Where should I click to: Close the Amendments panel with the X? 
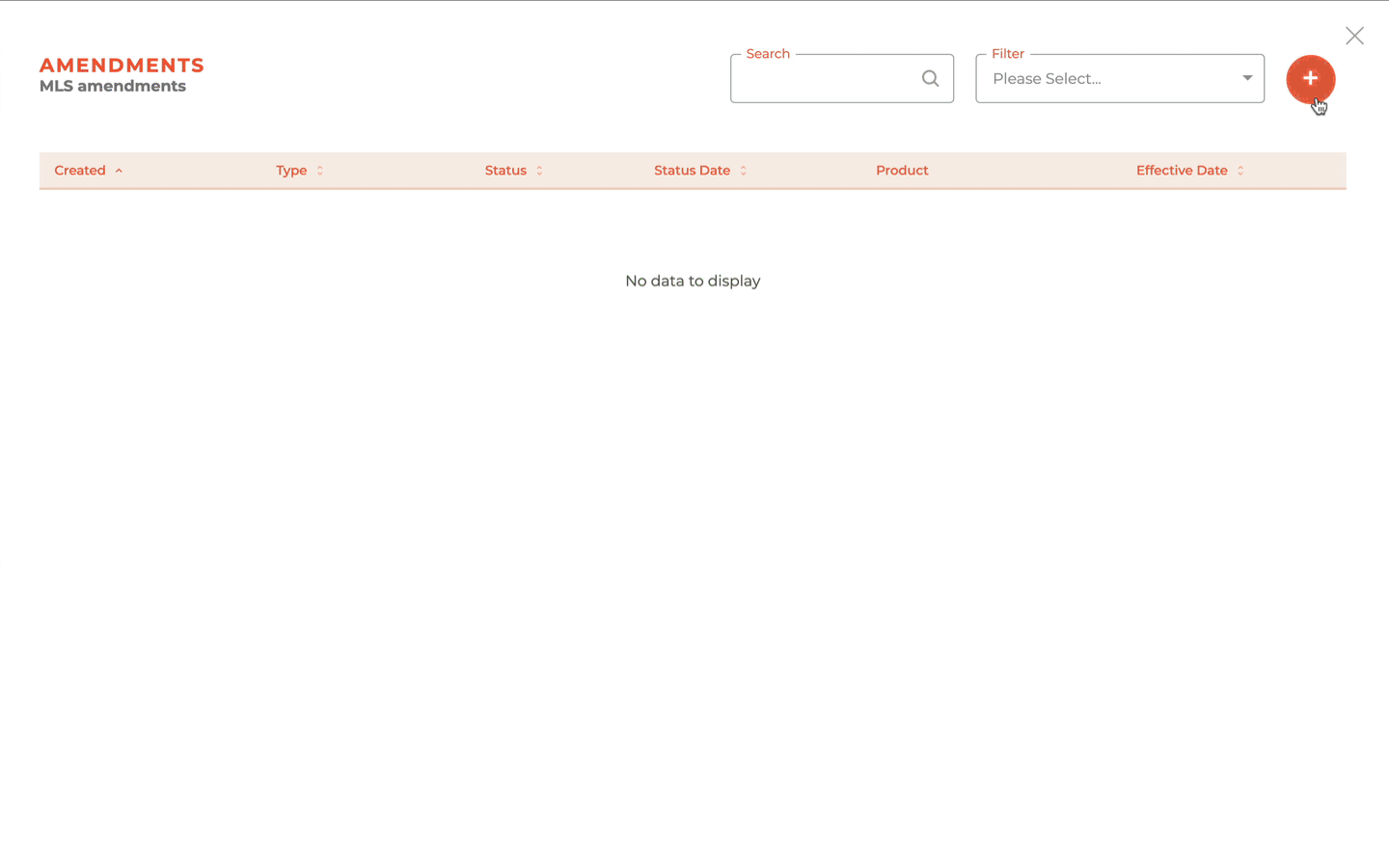pyautogui.click(x=1354, y=36)
